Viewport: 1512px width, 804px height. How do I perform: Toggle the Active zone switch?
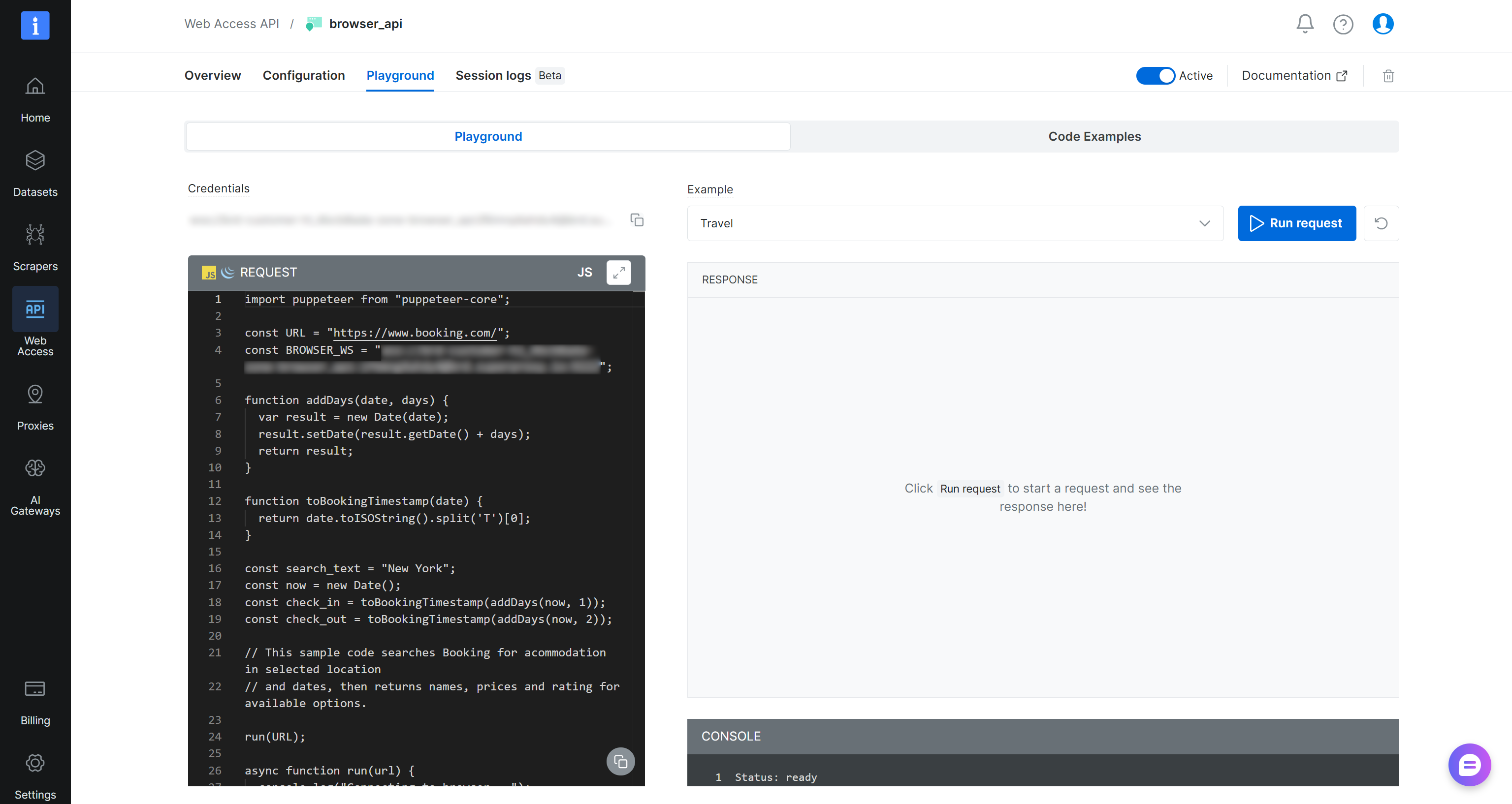[1155, 76]
